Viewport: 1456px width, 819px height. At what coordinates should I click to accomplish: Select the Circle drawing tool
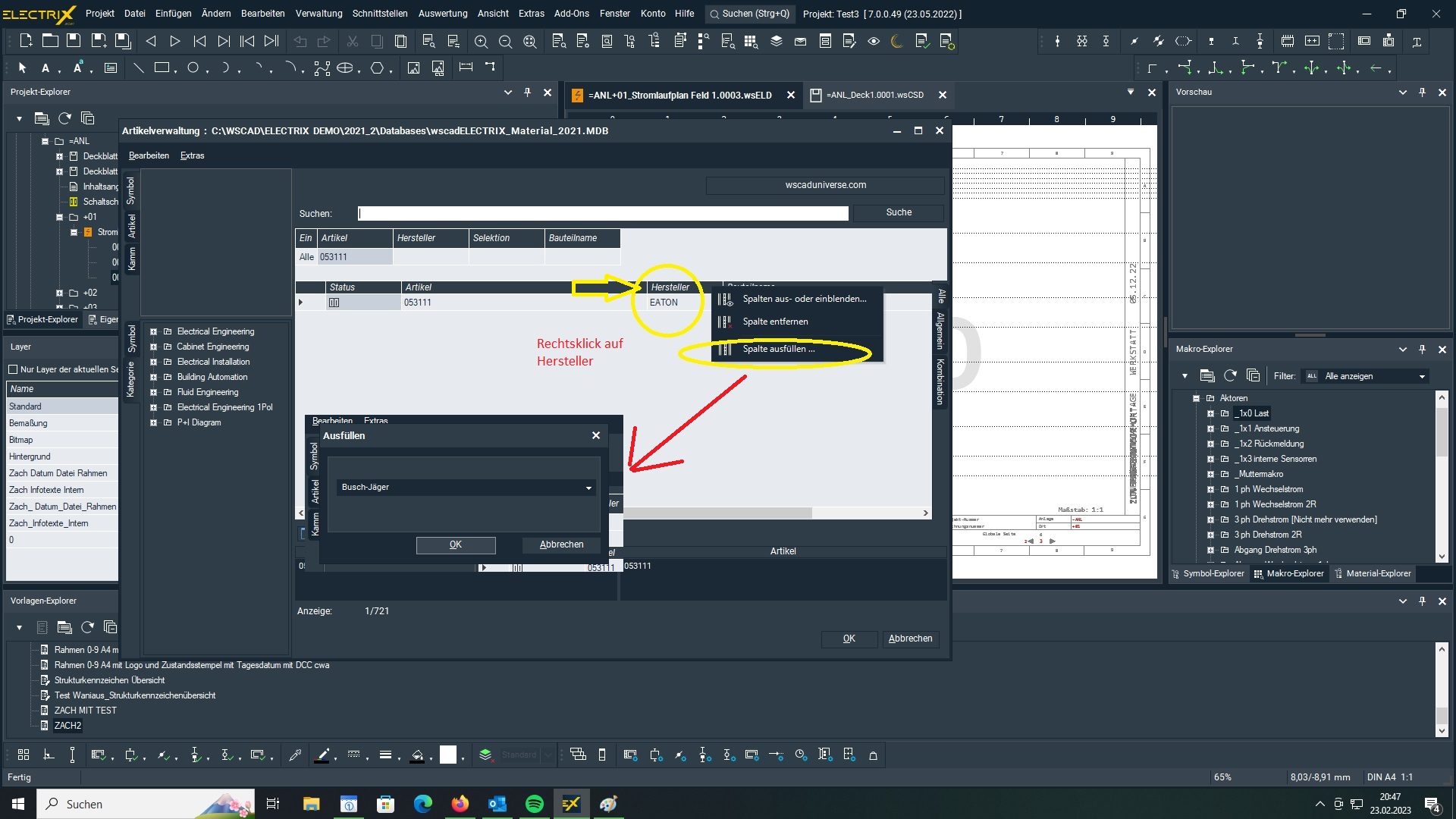pyautogui.click(x=193, y=67)
